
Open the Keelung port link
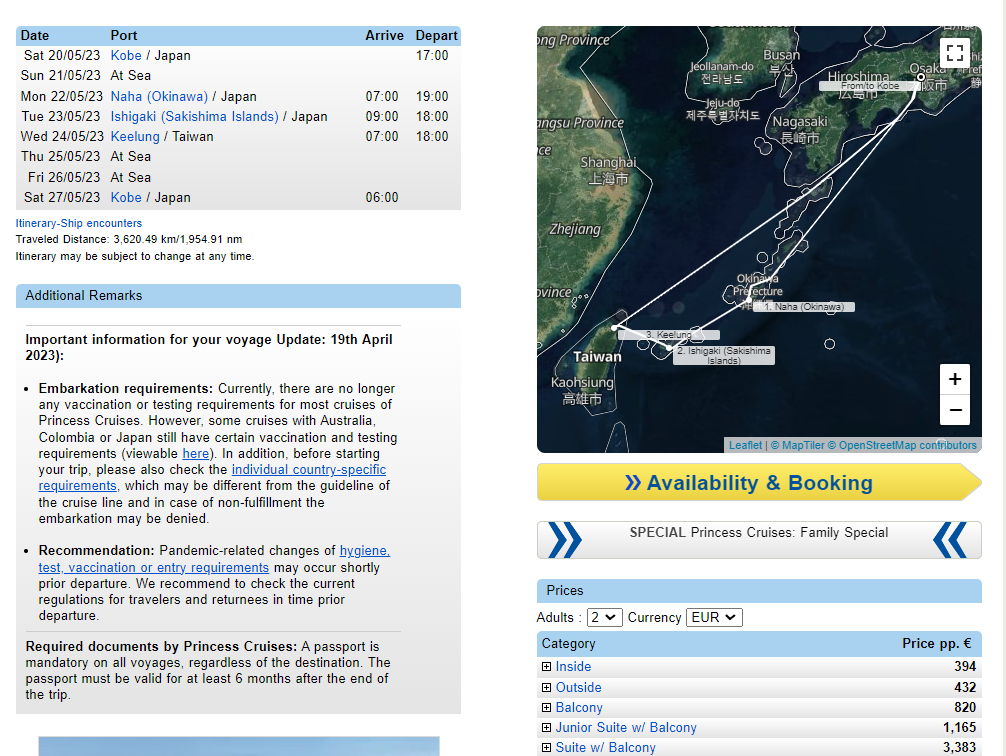coord(135,137)
